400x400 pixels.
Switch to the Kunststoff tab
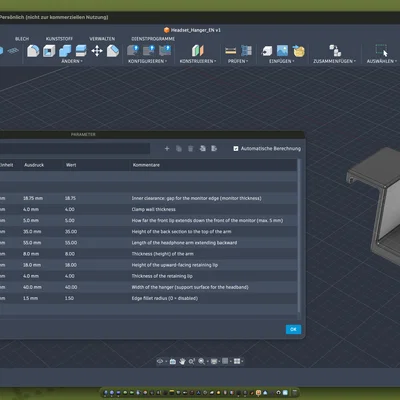[59, 39]
